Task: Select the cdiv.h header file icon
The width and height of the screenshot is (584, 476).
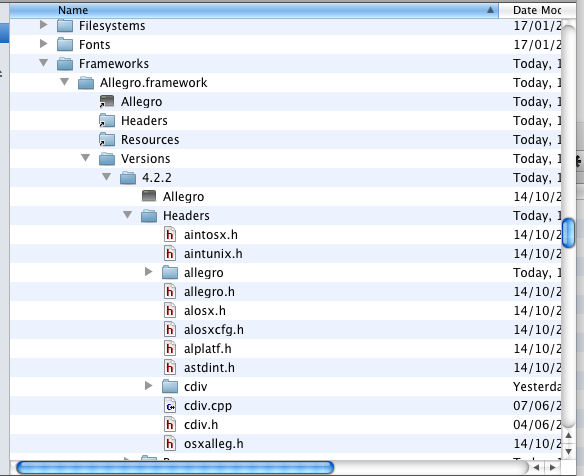Action: 170,425
